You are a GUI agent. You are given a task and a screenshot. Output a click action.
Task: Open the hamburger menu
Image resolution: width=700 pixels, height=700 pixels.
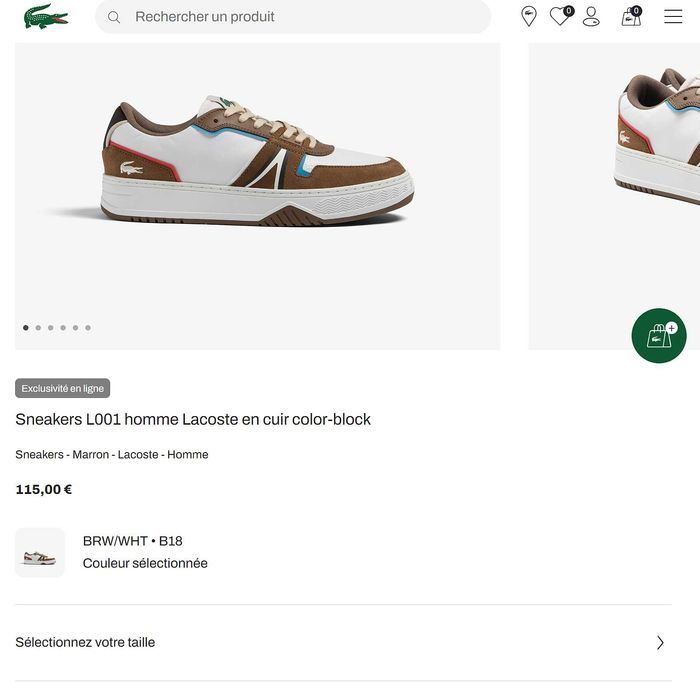click(673, 16)
